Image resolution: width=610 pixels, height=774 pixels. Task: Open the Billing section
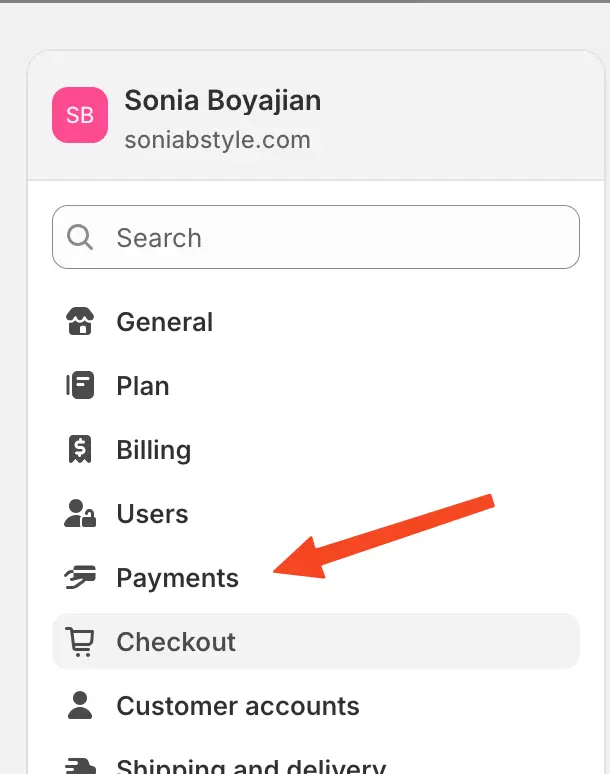pos(154,450)
